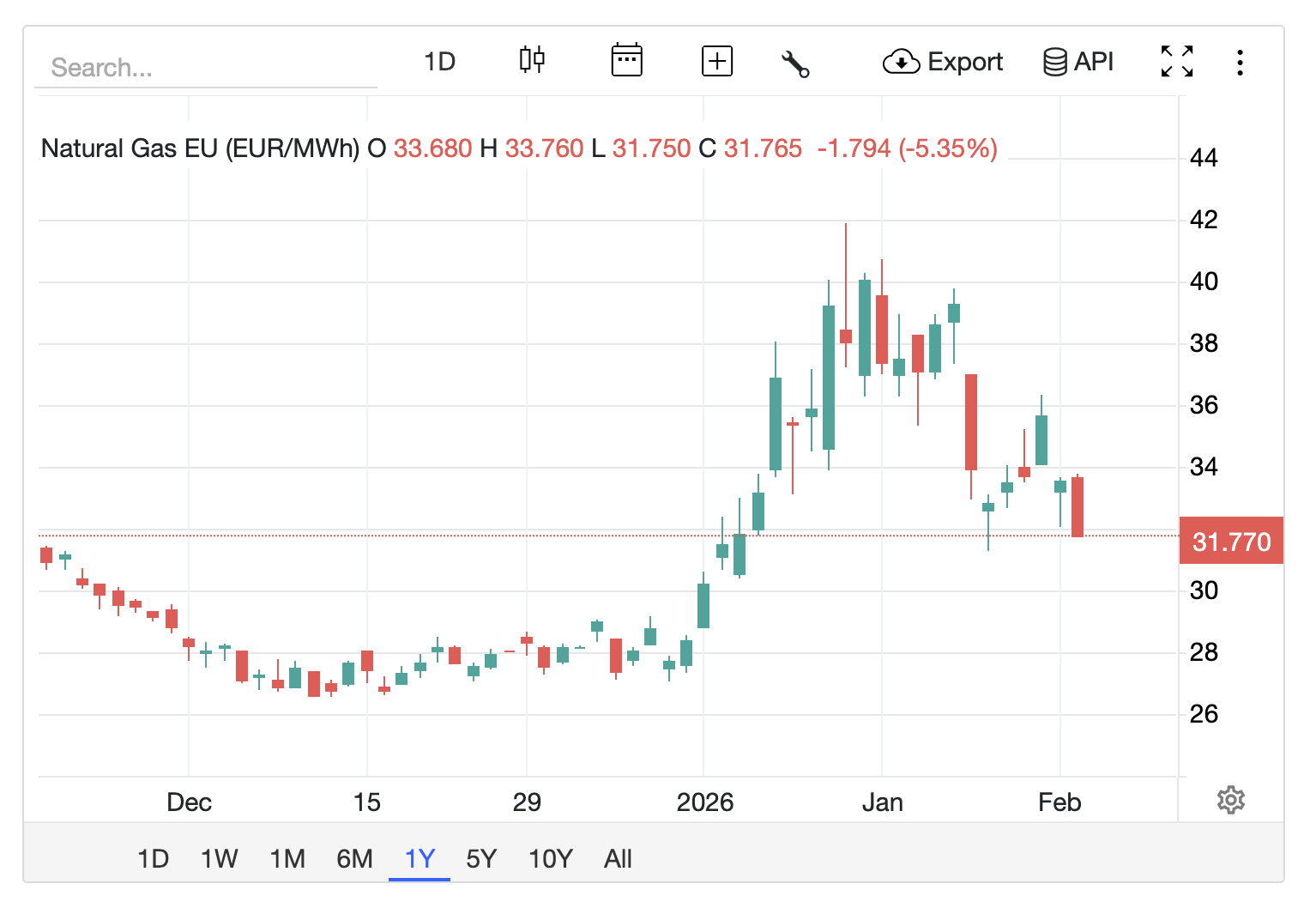Open the API database option
1316x908 pixels.
click(x=1078, y=62)
